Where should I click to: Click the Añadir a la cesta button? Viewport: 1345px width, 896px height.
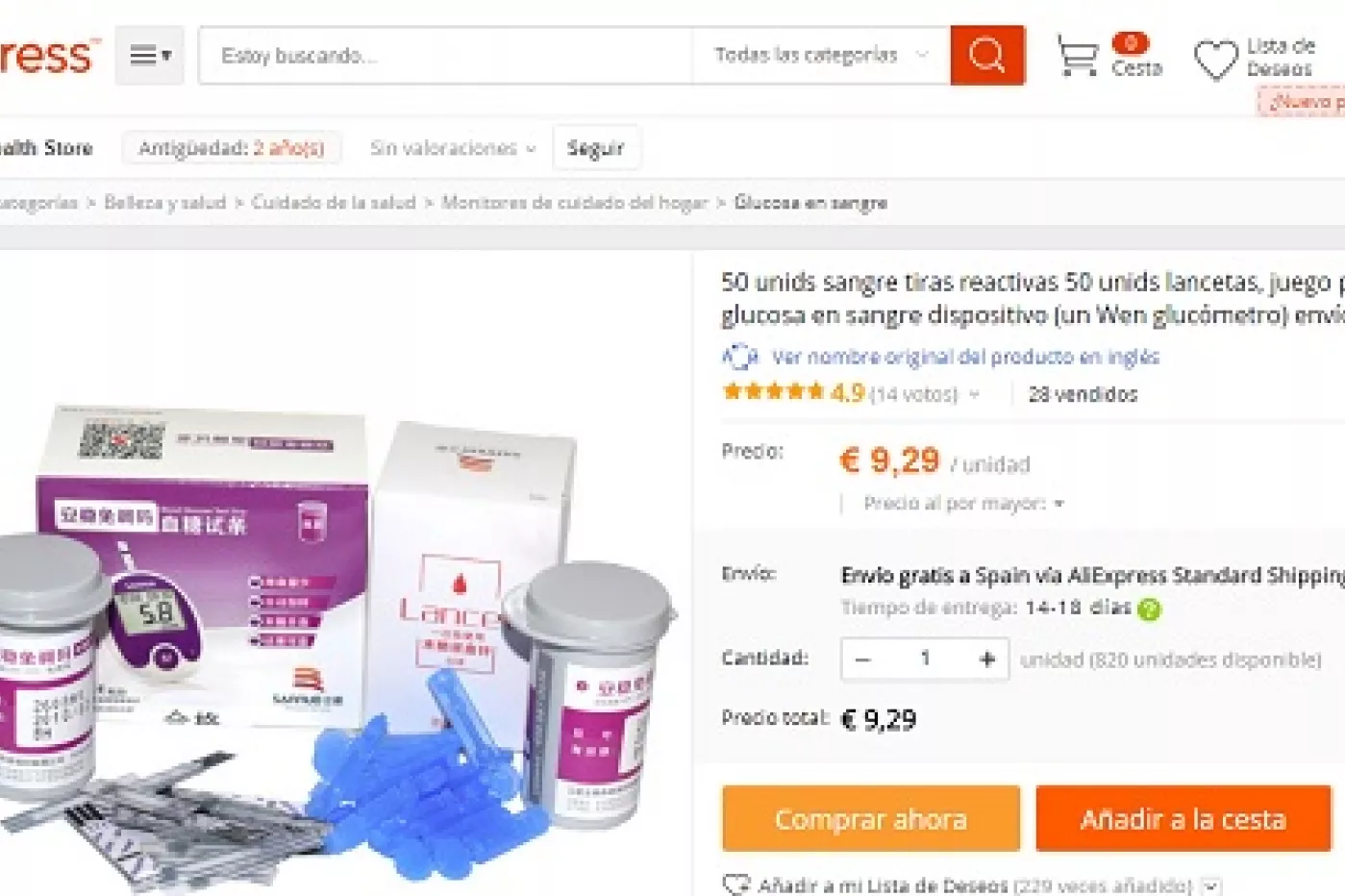click(1183, 818)
